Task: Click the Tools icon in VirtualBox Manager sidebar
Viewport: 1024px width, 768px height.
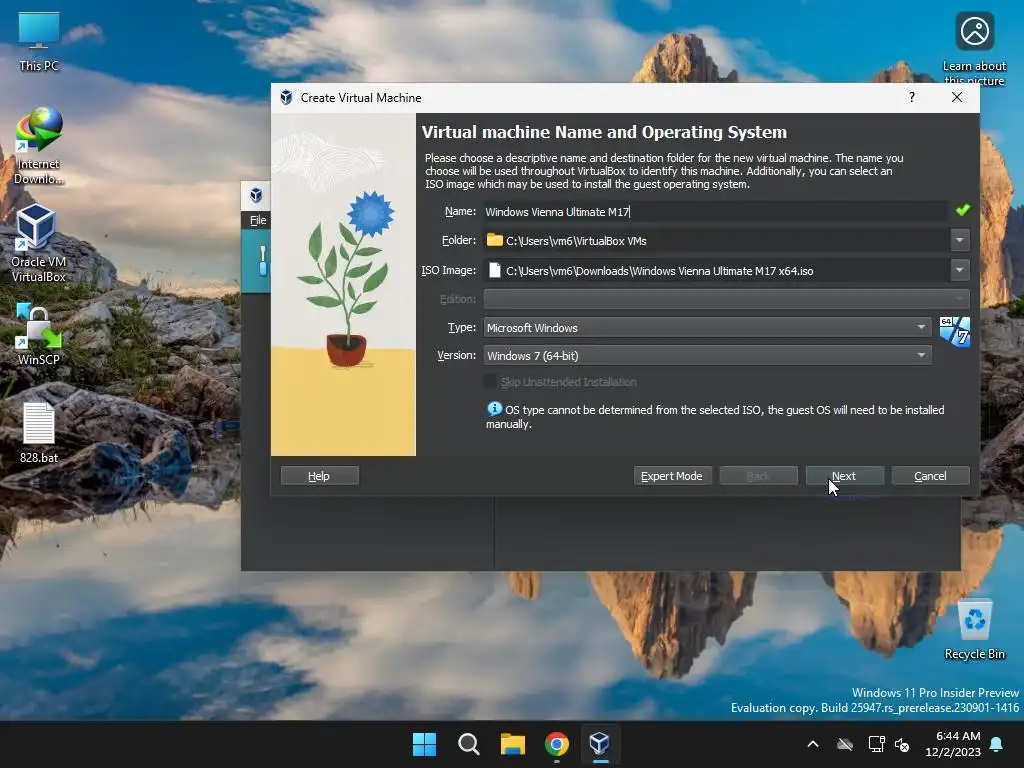Action: [263, 261]
